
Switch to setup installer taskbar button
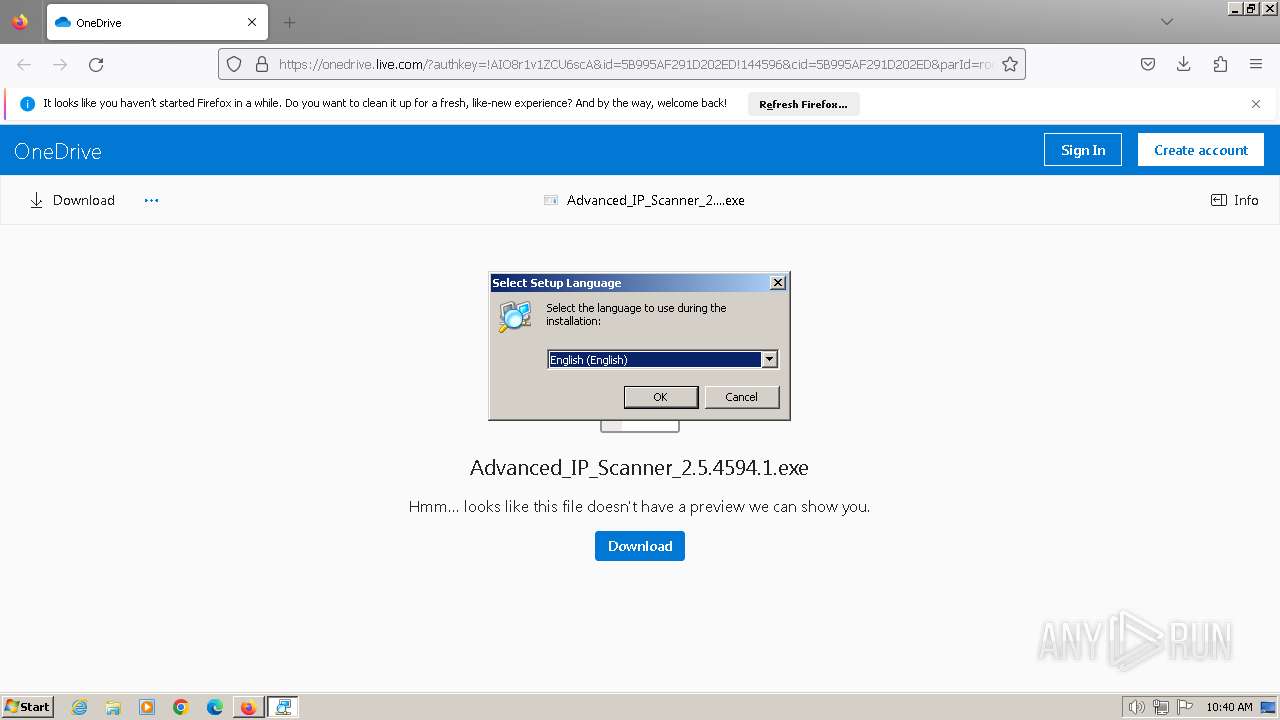tap(283, 707)
